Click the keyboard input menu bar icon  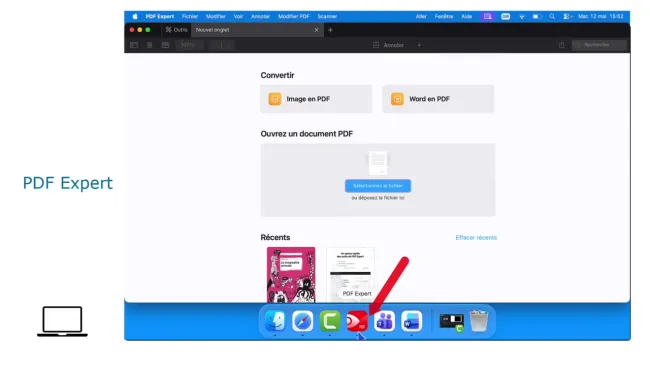coord(505,17)
